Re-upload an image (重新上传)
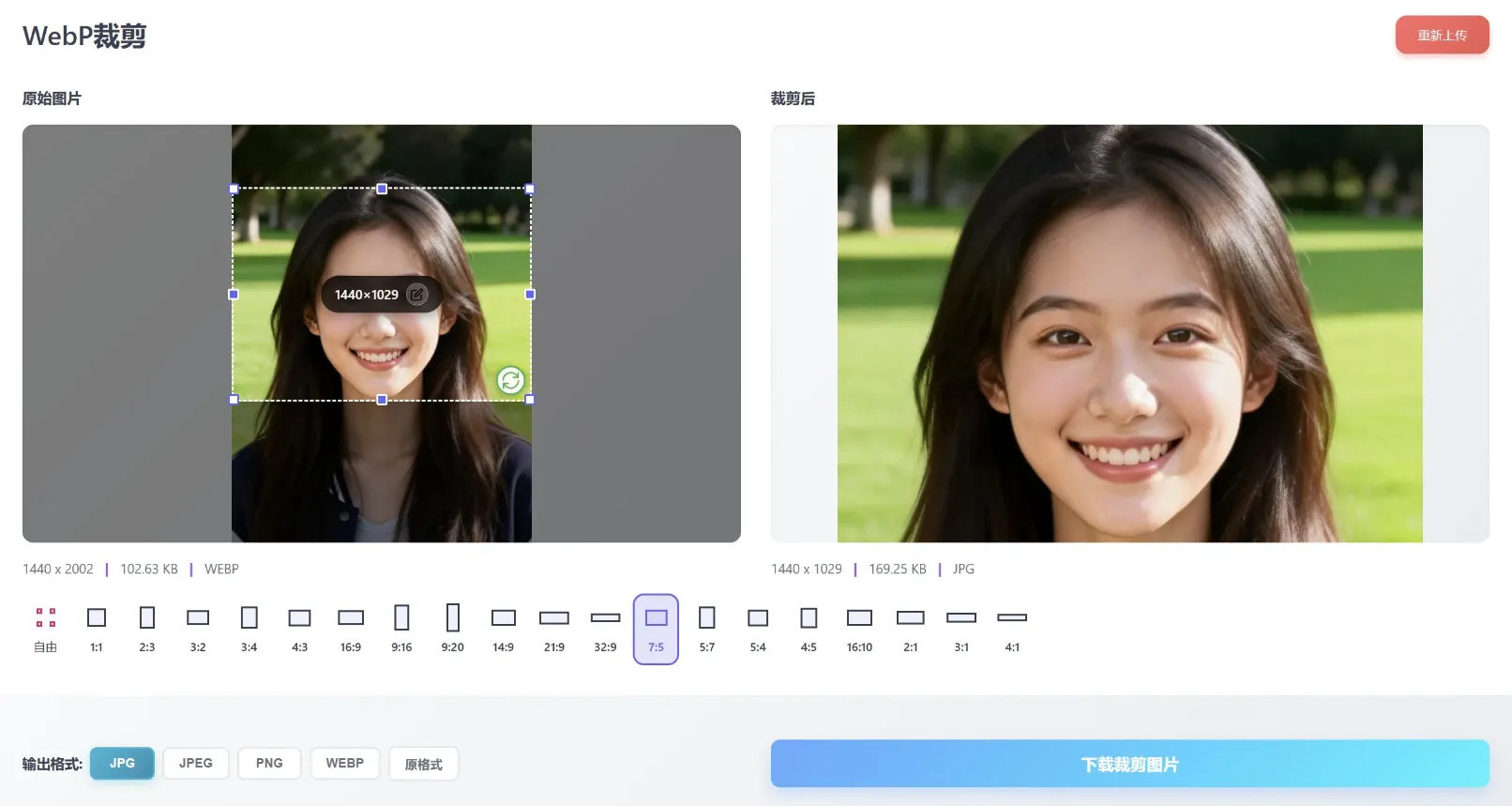This screenshot has height=806, width=1512. [1442, 35]
